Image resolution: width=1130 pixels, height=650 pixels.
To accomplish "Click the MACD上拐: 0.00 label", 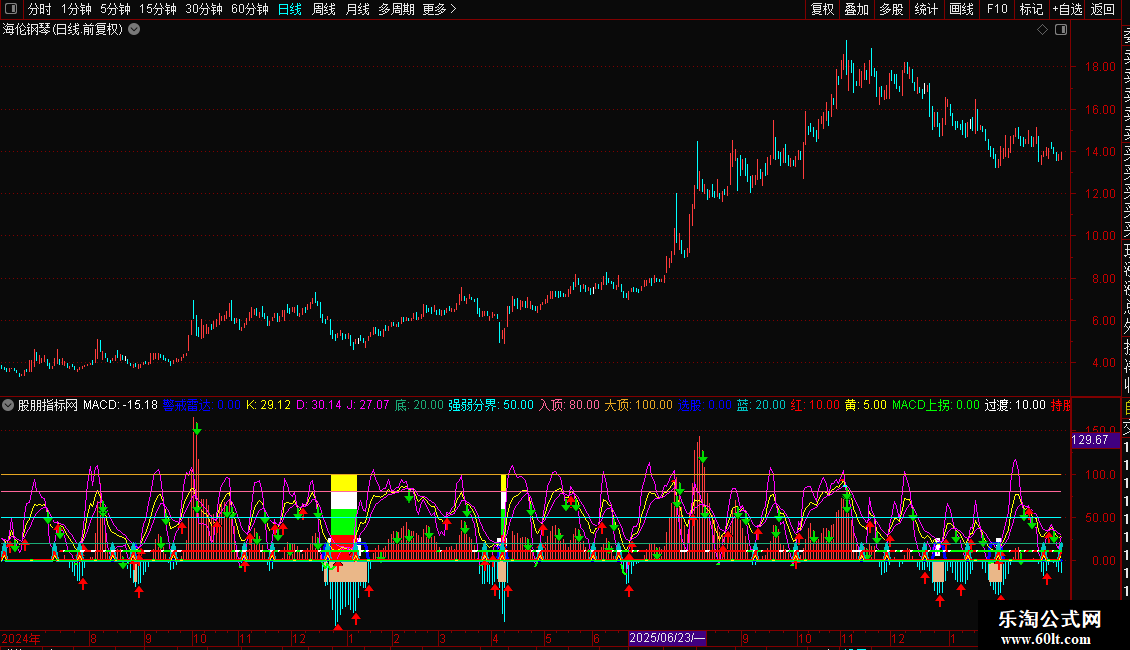I will click(935, 405).
